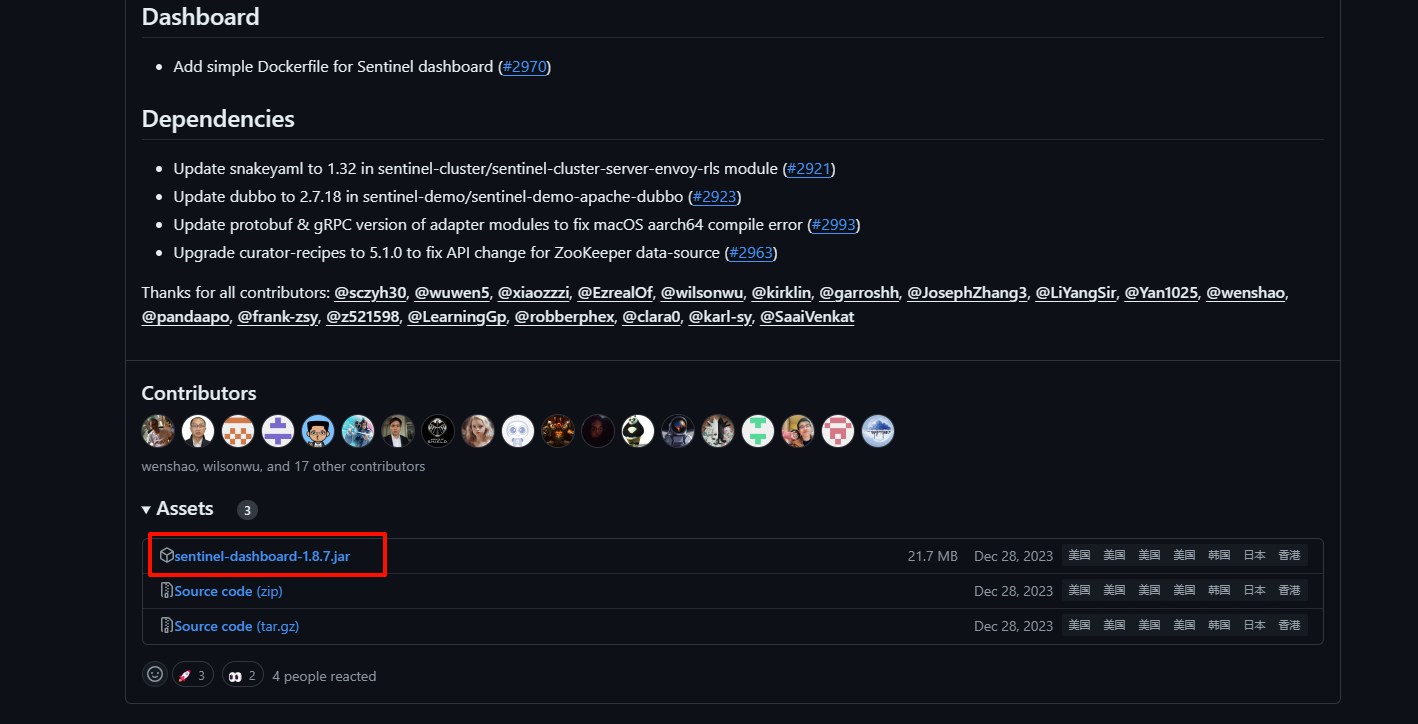Viewport: 1418px width, 724px height.
Task: Click the zip file icon beside Source code (zip)
Action: pyautogui.click(x=167, y=590)
